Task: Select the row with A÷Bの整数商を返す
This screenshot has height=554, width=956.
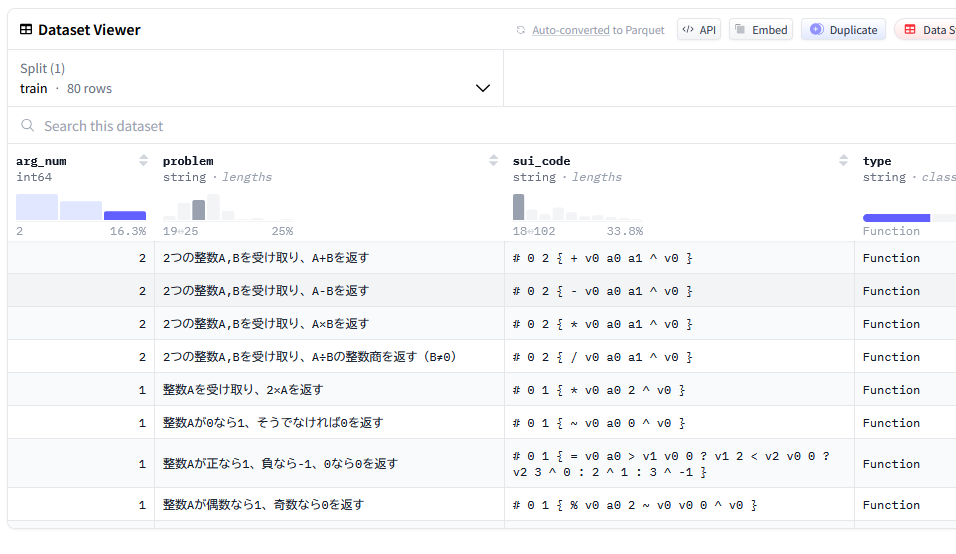Action: tap(482, 357)
